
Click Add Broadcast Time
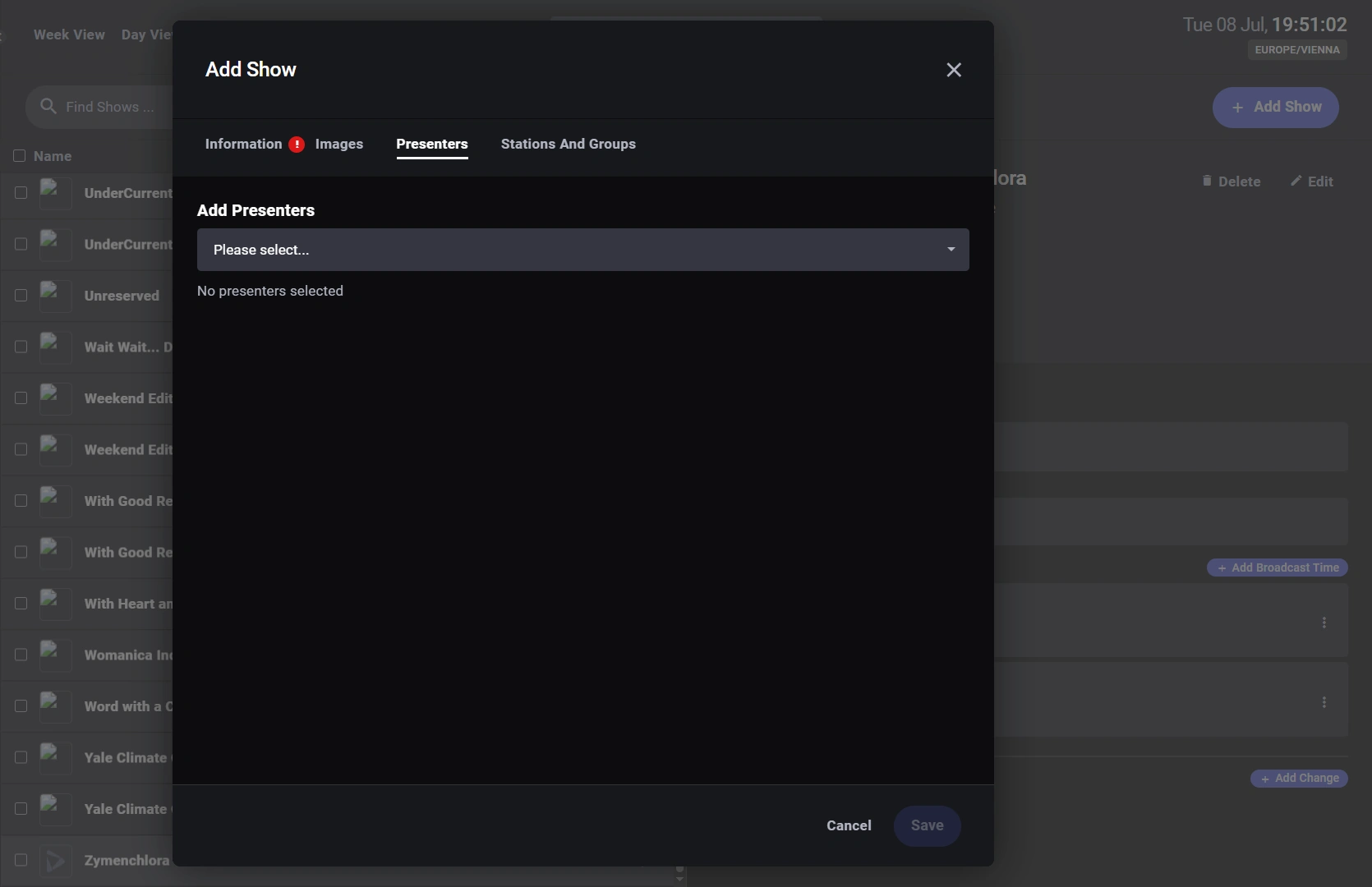(x=1278, y=568)
